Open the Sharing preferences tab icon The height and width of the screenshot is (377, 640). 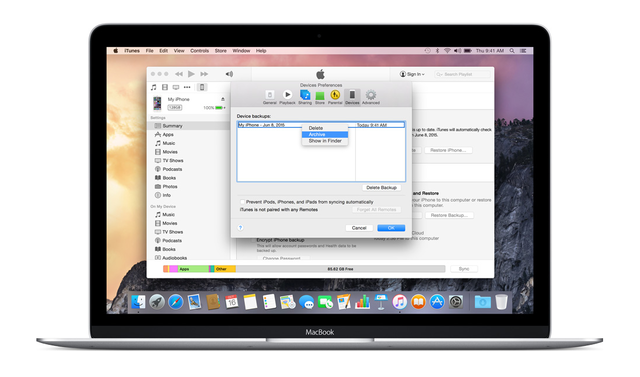[x=305, y=95]
